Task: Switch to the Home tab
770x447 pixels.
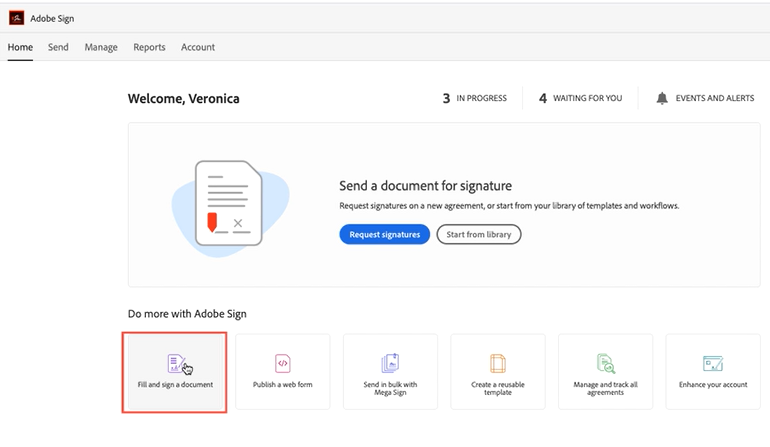Action: click(x=20, y=47)
